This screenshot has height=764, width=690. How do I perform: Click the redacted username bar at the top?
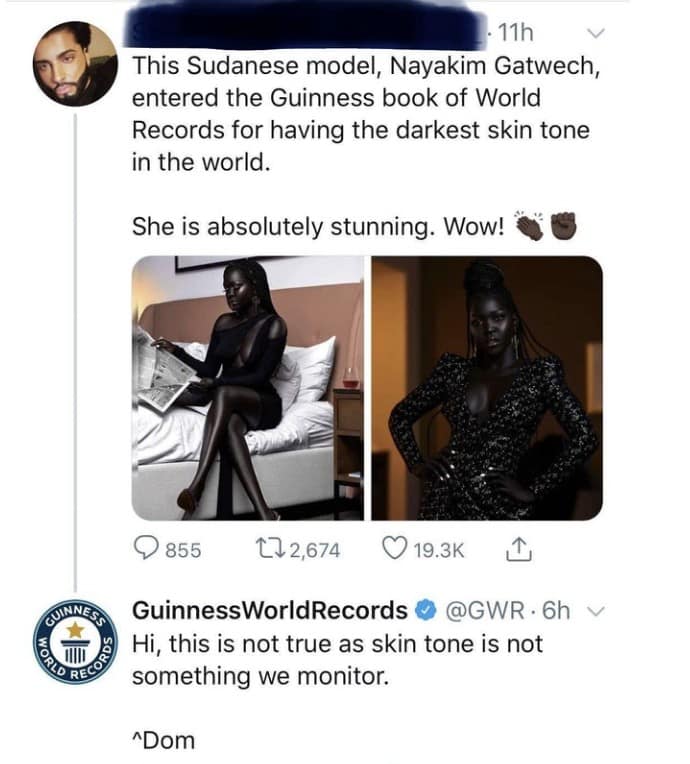coord(306,25)
